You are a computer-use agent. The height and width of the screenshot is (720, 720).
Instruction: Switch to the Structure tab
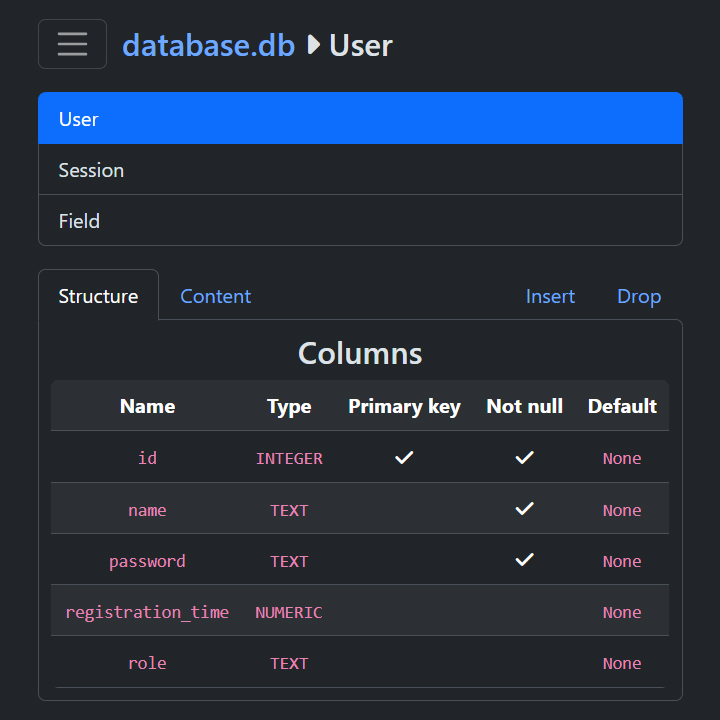98,296
